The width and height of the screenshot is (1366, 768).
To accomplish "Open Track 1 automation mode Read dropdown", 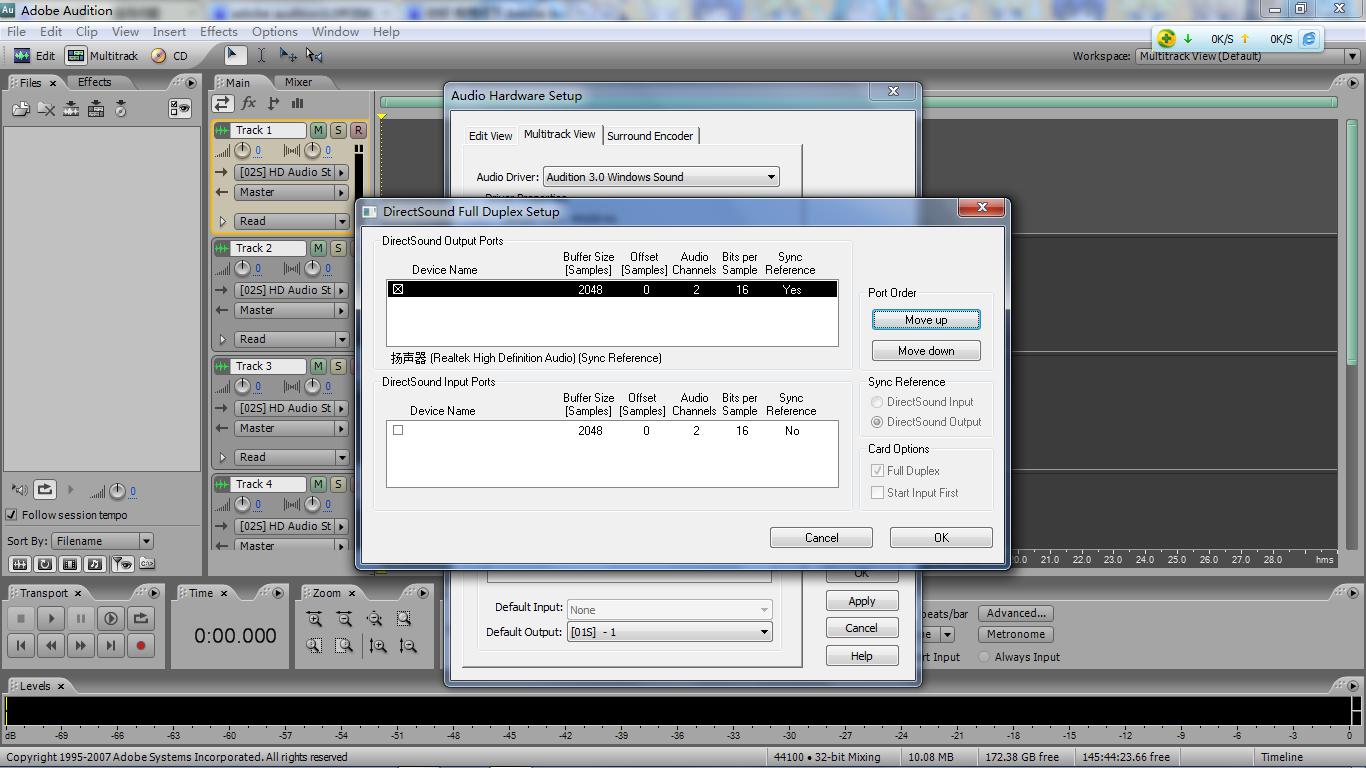I will [291, 221].
